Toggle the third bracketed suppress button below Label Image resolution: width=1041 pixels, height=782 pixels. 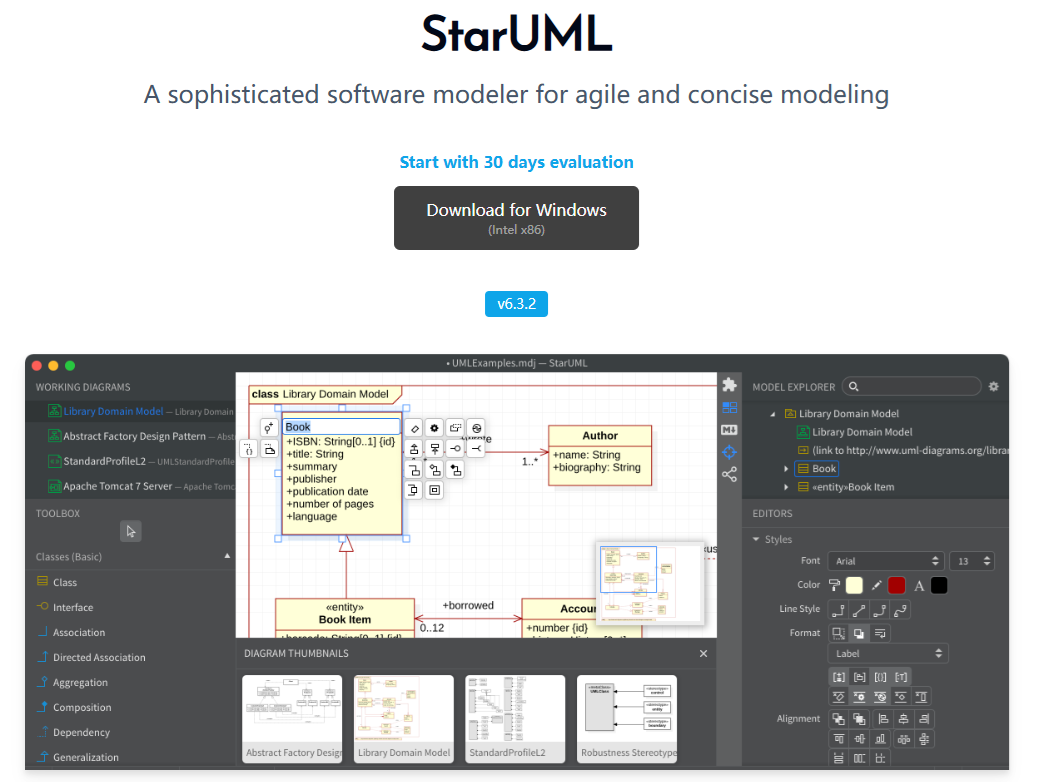[x=880, y=677]
